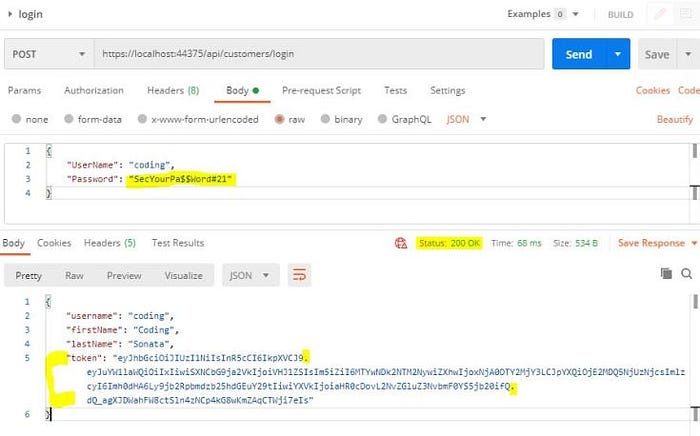
Task: Click the "lastName": "Sonata" response line
Action: 120,344
